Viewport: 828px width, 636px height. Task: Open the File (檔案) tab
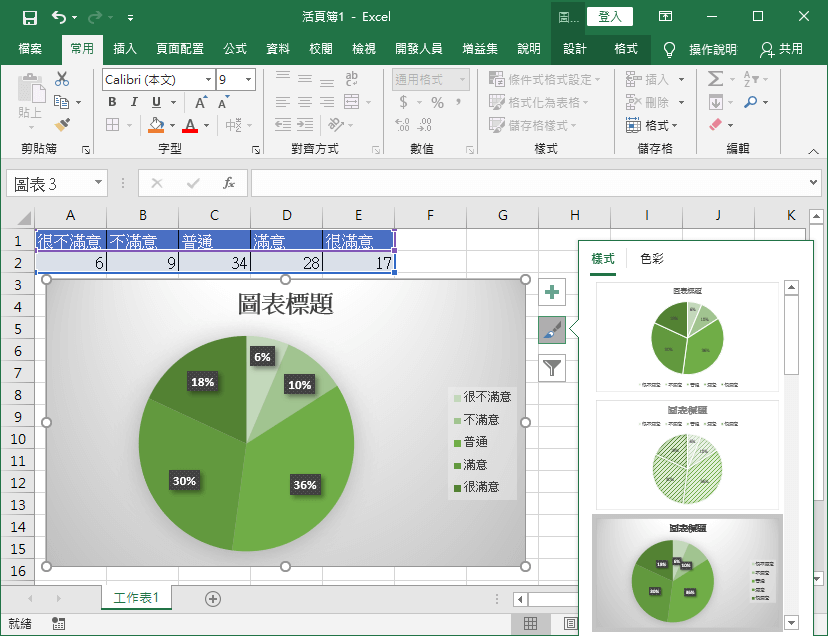point(30,49)
